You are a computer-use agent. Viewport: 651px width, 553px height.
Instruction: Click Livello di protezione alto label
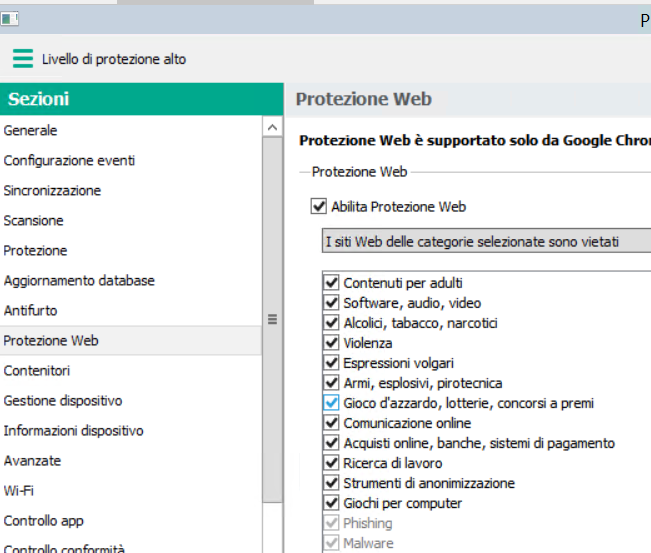pyautogui.click(x=114, y=59)
